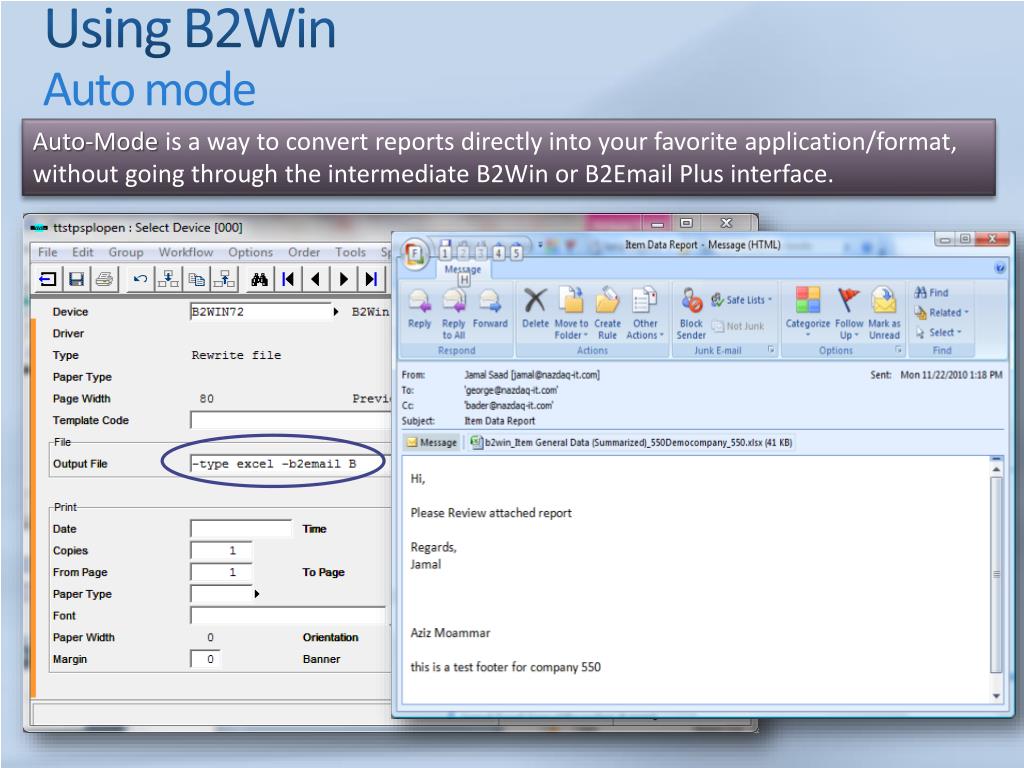The height and width of the screenshot is (768, 1024).
Task: Open Options group dialog launcher
Action: click(899, 350)
